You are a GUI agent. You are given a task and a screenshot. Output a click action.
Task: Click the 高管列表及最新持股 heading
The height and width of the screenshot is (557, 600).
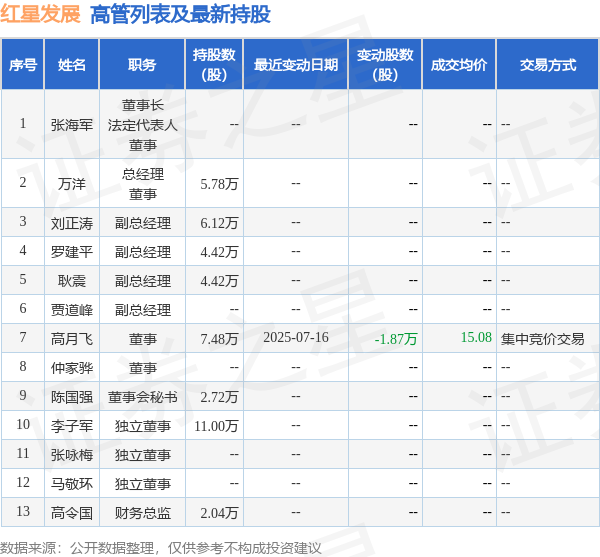181,15
